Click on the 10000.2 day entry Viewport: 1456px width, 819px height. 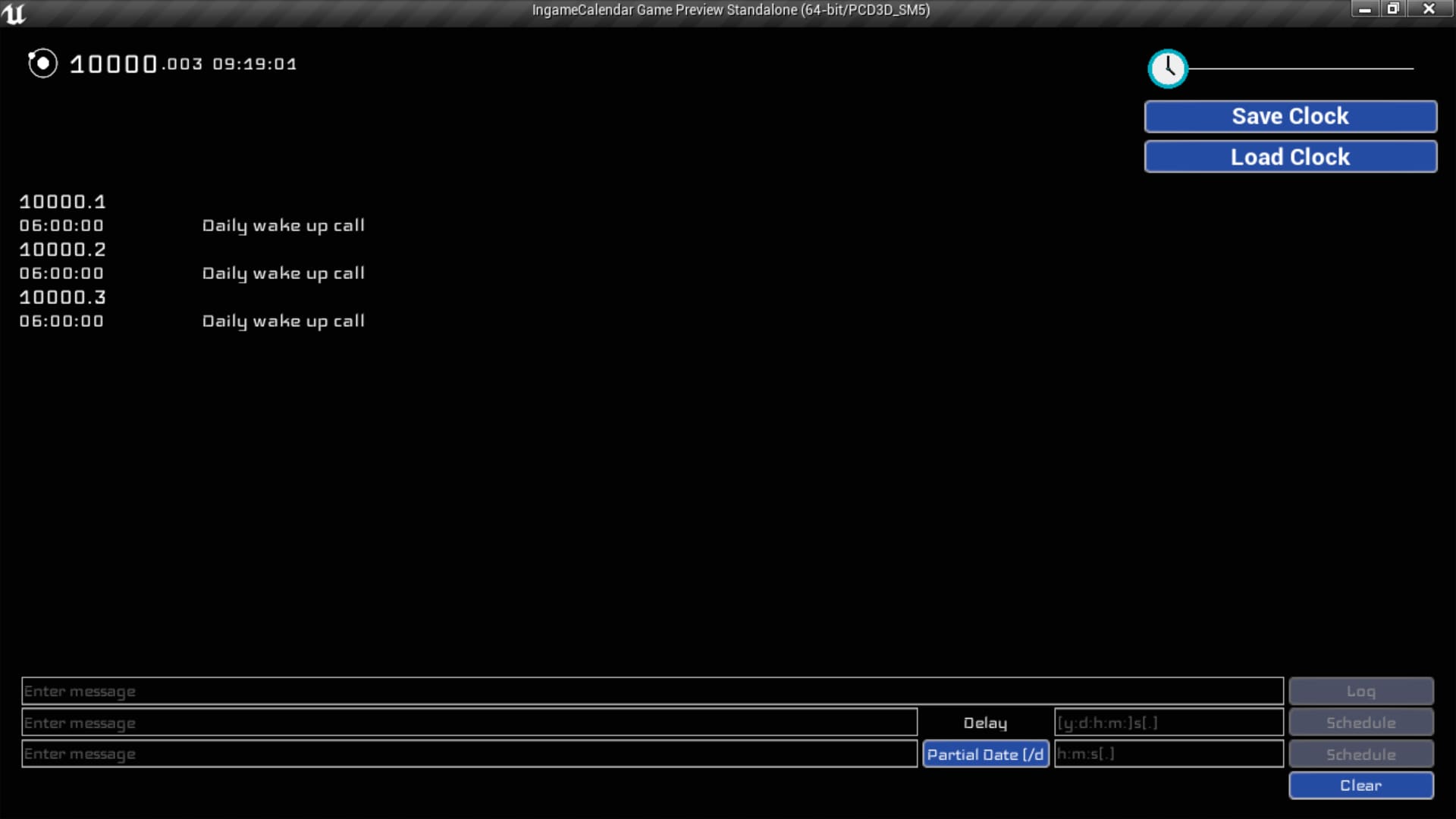pos(62,248)
